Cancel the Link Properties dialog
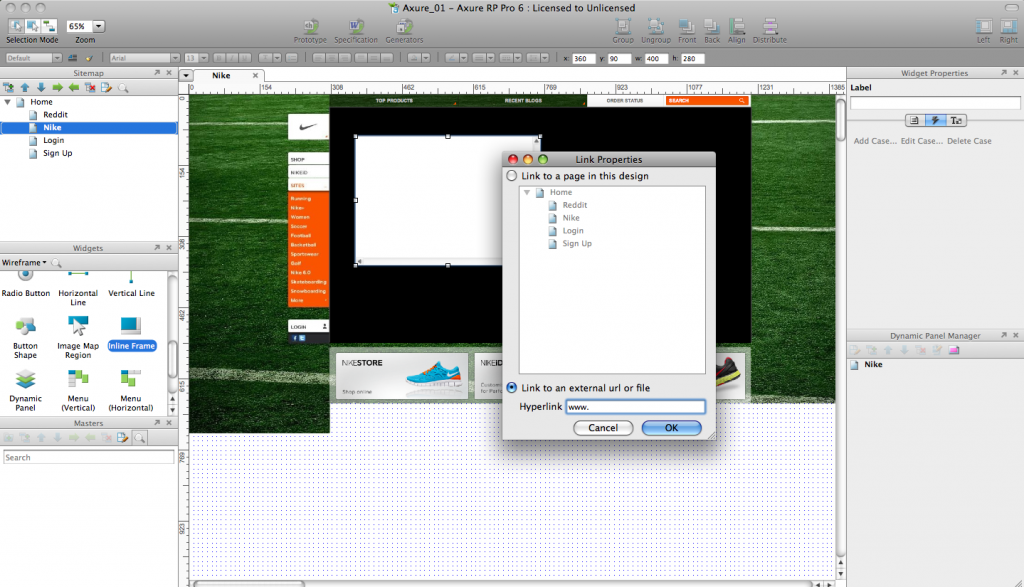This screenshot has width=1024, height=587. click(603, 428)
